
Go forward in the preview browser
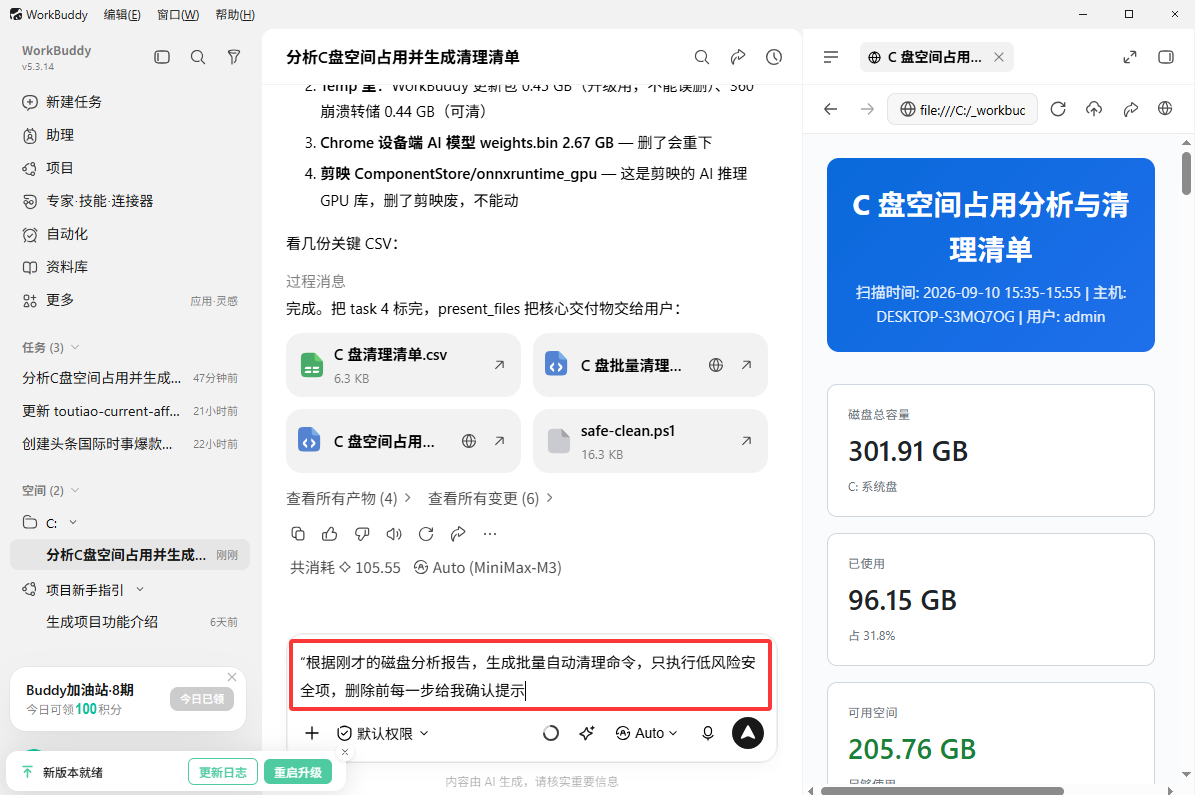point(867,109)
